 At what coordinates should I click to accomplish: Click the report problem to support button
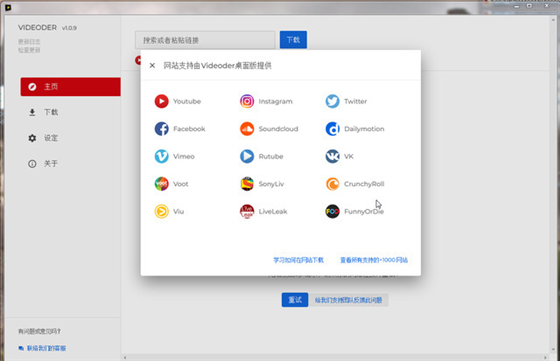click(348, 300)
